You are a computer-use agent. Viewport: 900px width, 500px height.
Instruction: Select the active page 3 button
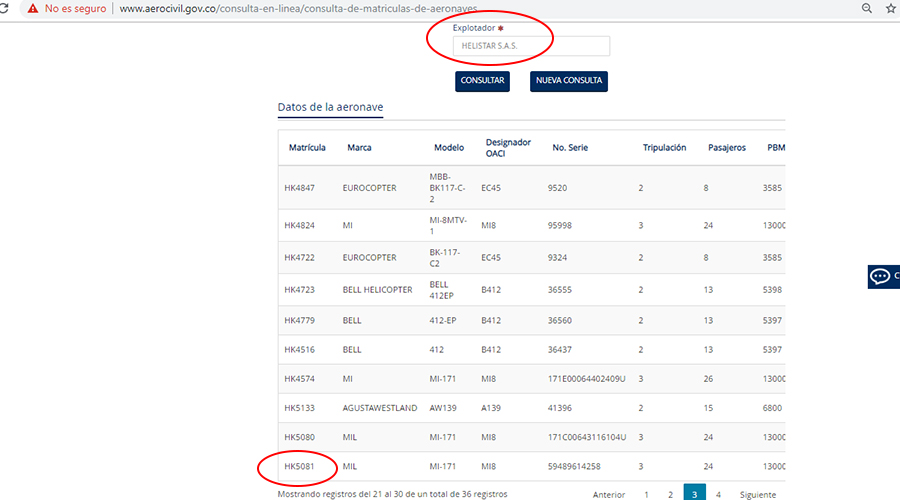click(695, 493)
